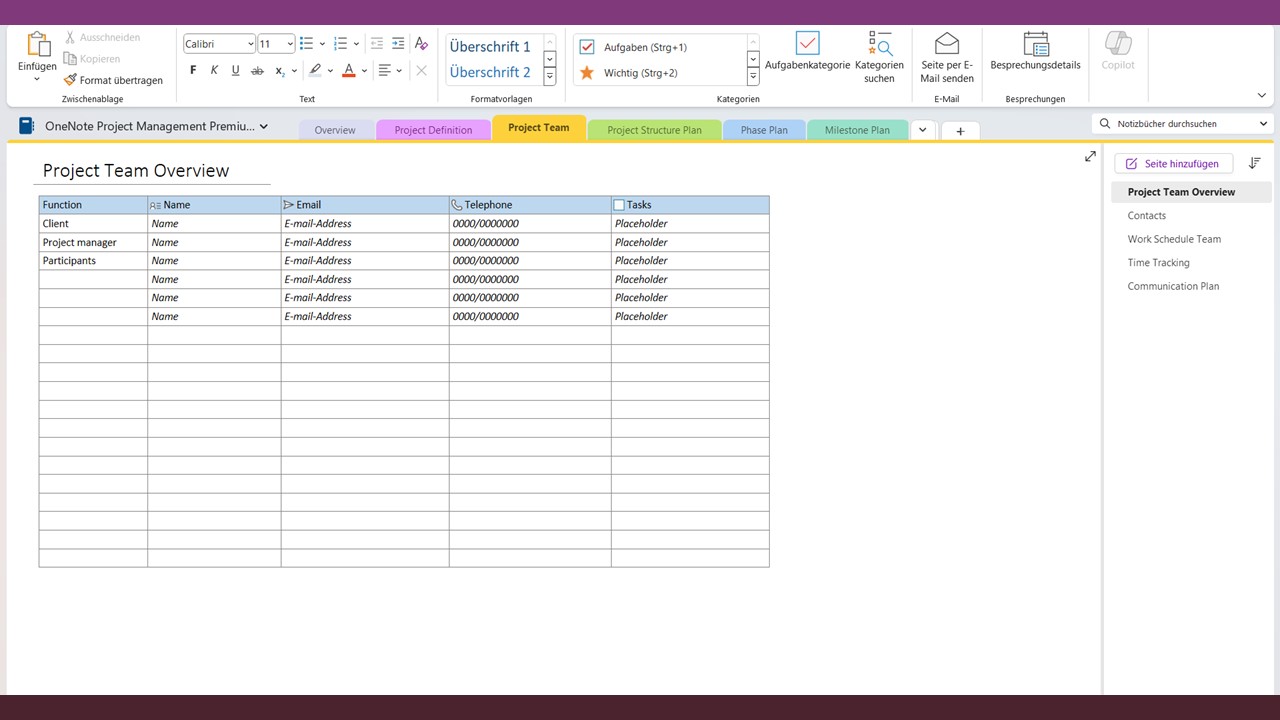Open the Calibri font dropdown
1280x720 pixels.
pos(250,44)
